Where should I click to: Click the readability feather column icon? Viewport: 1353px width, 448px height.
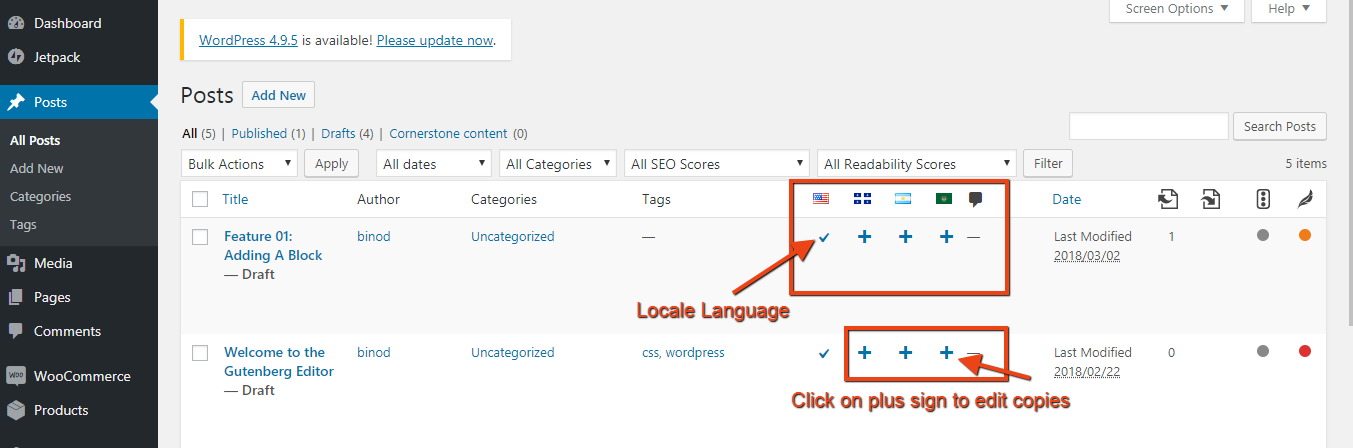point(1305,199)
